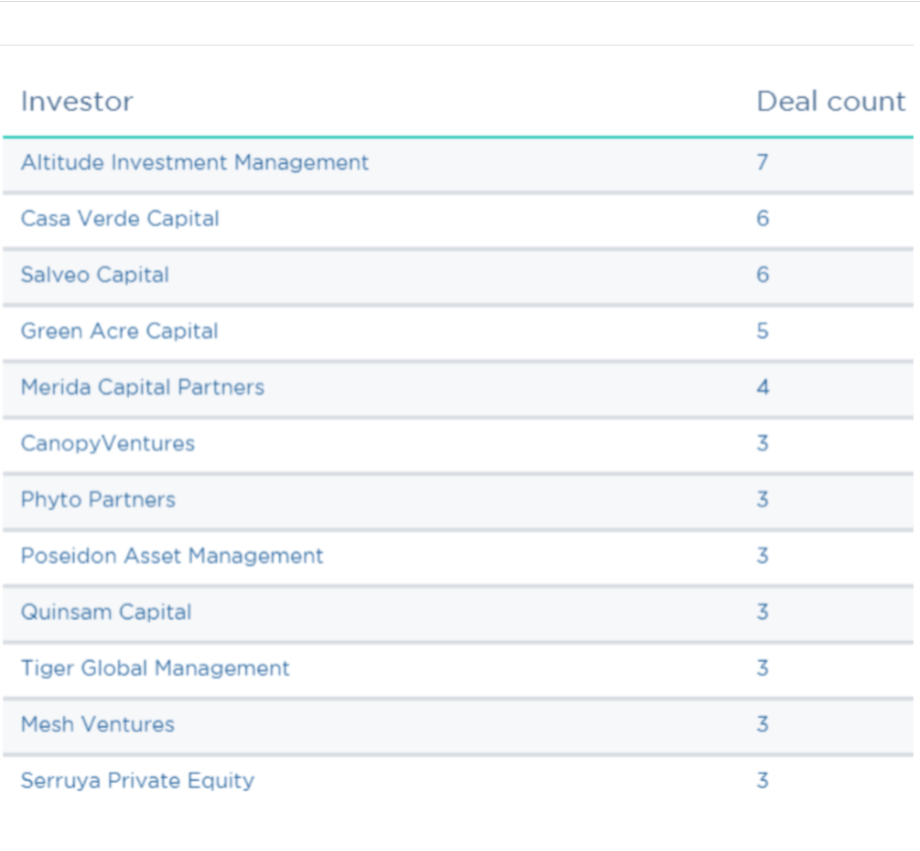Click the deal count 6 beside Casa Verde Capital
The width and height of the screenshot is (920, 851).
click(x=761, y=219)
